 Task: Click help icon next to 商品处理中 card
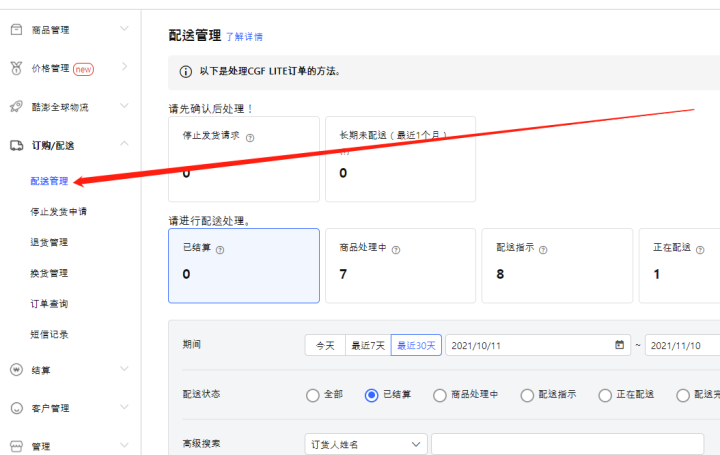pos(396,250)
